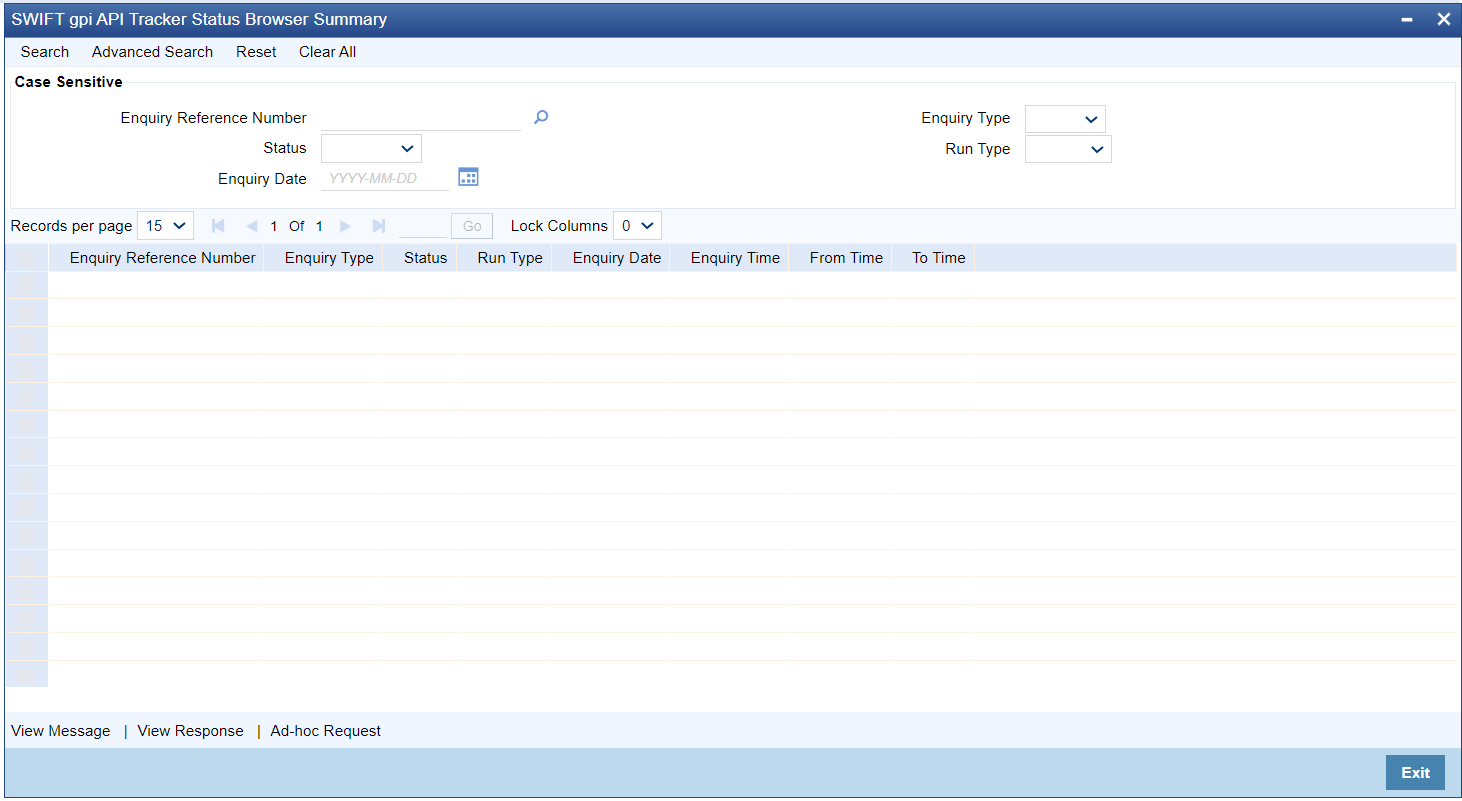1462x801 pixels.
Task: Change the Records per page dropdown
Action: 165,226
